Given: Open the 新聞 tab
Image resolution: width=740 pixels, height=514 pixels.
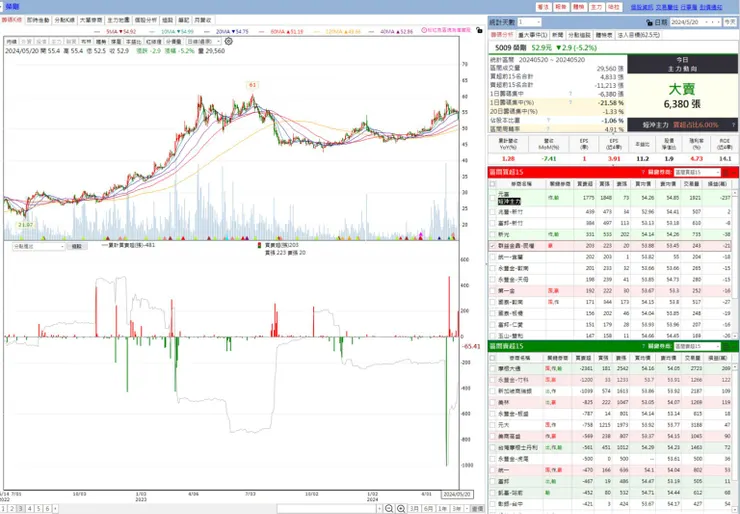Looking at the screenshot, I should click(x=557, y=35).
